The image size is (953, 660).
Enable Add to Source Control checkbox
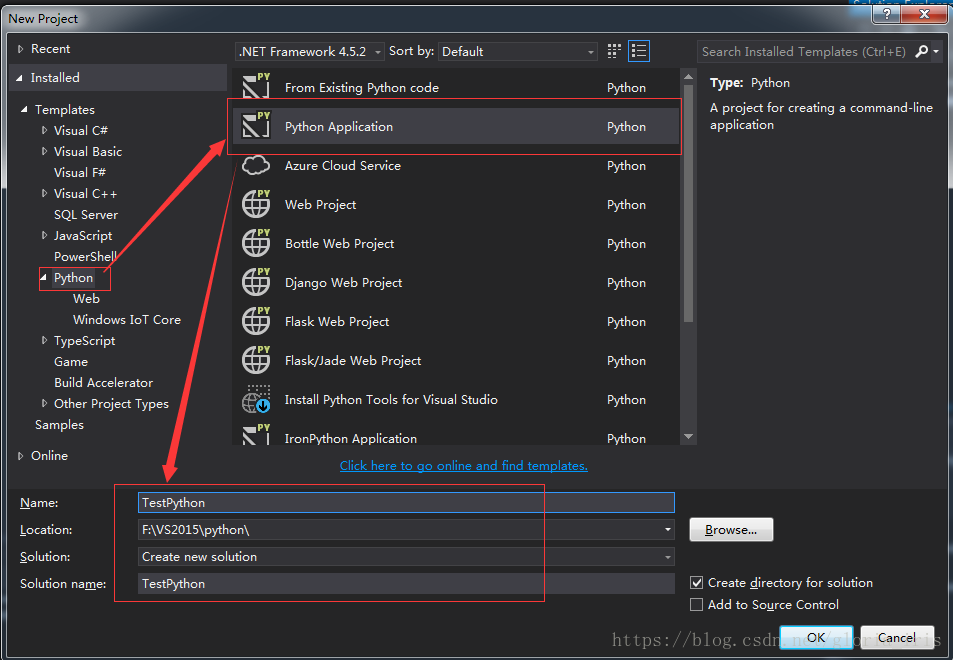tap(697, 604)
